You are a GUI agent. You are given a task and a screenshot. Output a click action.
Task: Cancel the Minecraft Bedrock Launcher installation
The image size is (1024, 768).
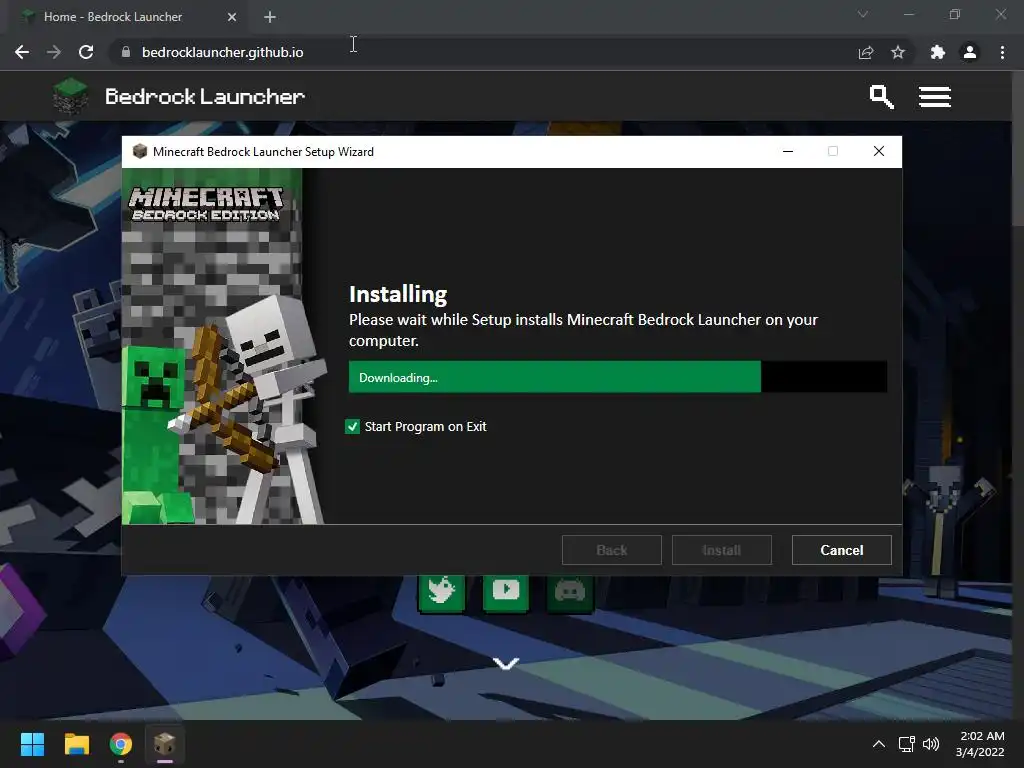841,550
